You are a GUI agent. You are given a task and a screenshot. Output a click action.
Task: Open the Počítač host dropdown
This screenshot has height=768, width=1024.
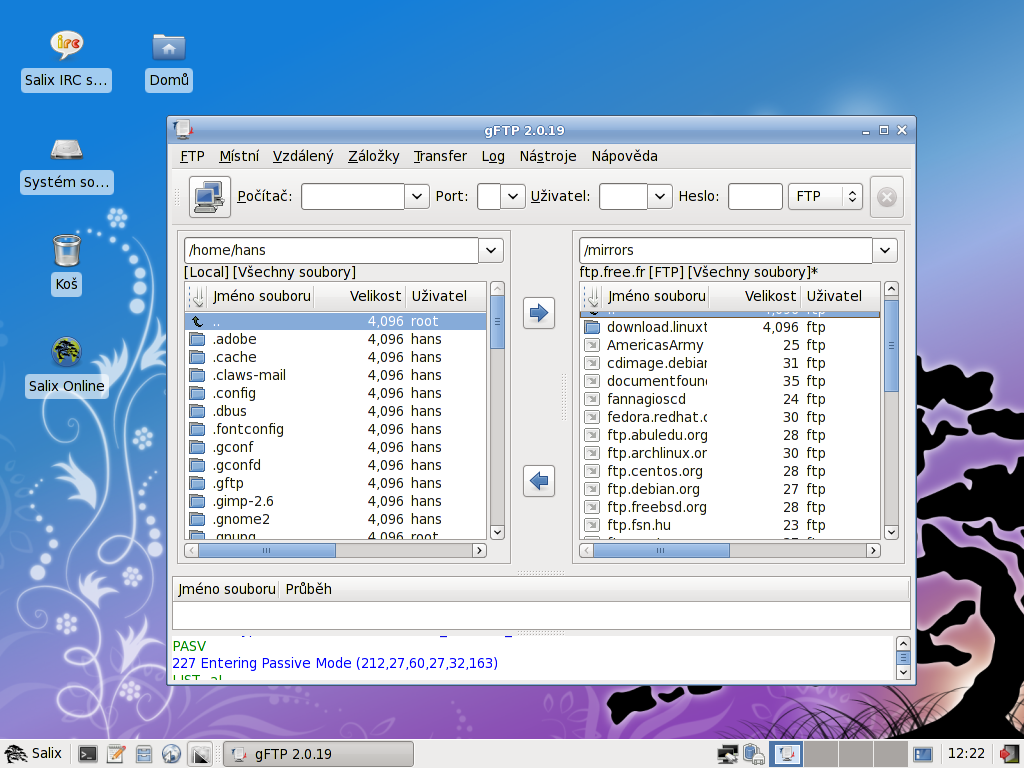417,197
